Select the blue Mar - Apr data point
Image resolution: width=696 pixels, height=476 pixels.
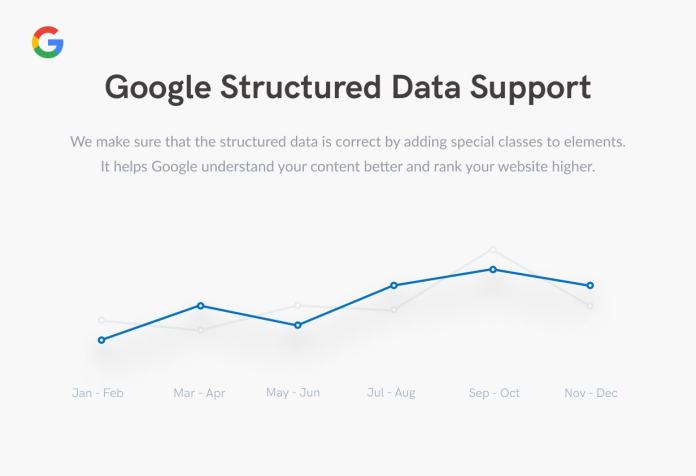point(200,305)
